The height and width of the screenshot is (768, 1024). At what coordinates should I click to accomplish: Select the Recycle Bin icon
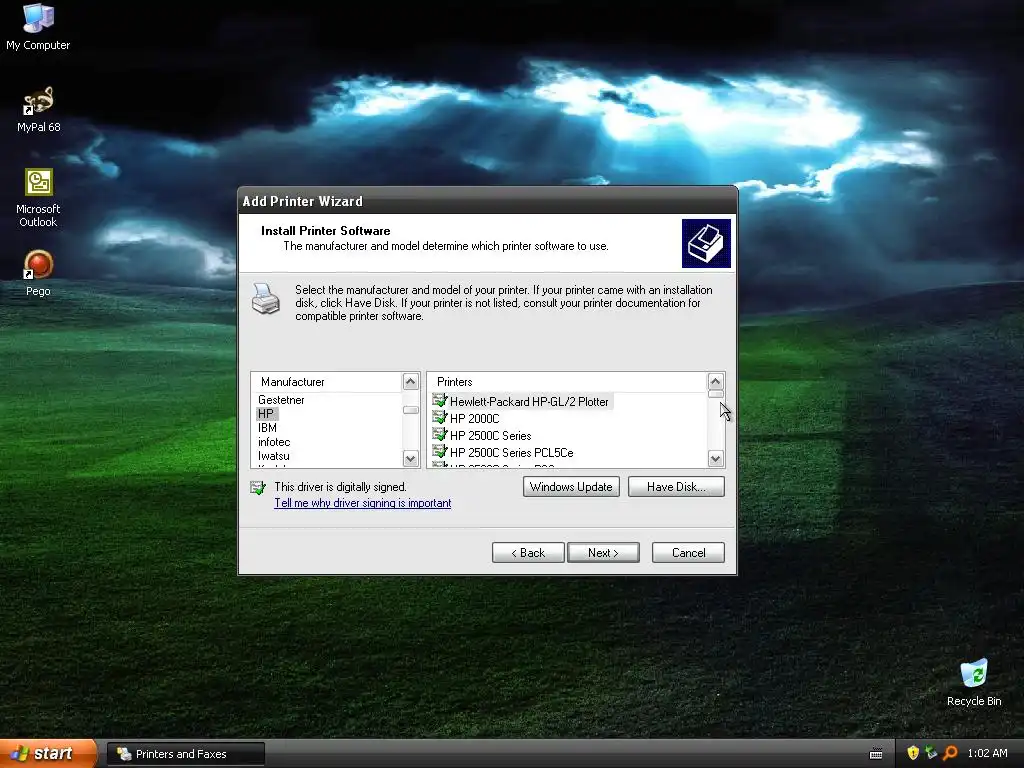tap(974, 682)
